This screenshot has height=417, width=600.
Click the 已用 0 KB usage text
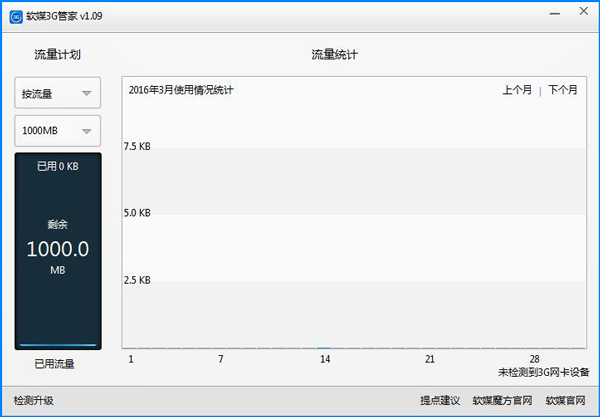(58, 166)
